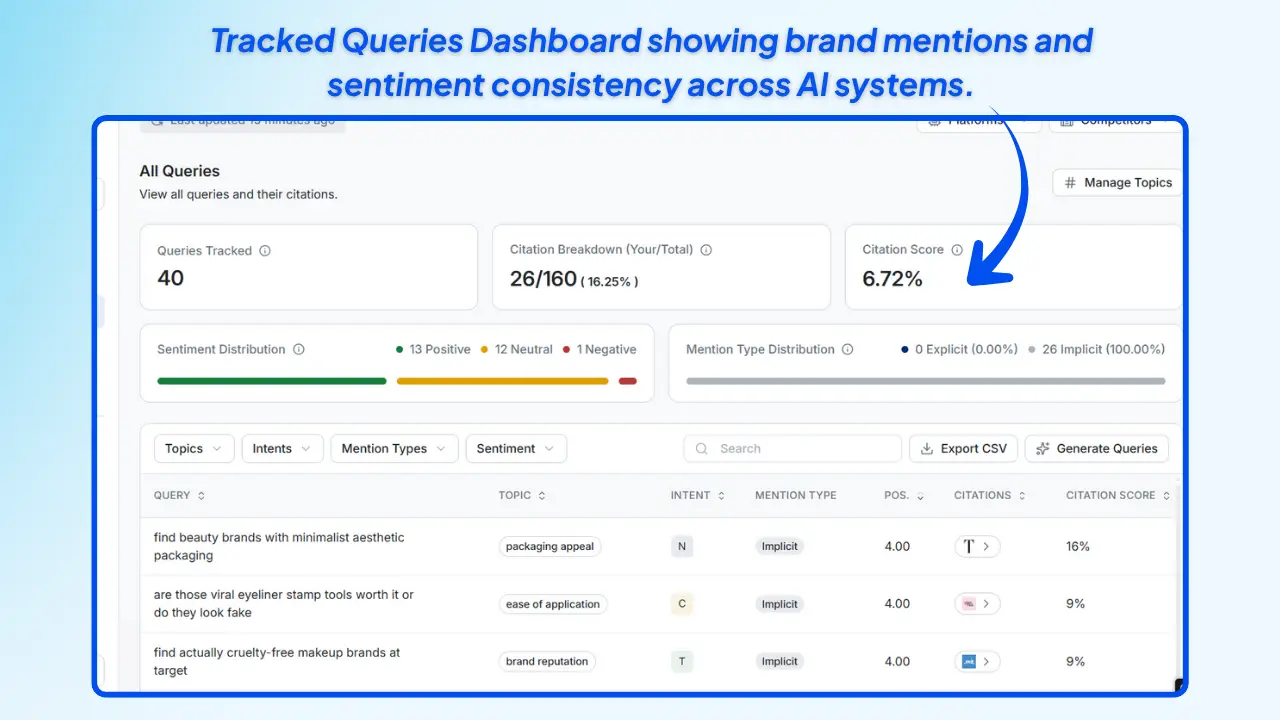Open the Sentiment filter dropdown

pyautogui.click(x=516, y=448)
